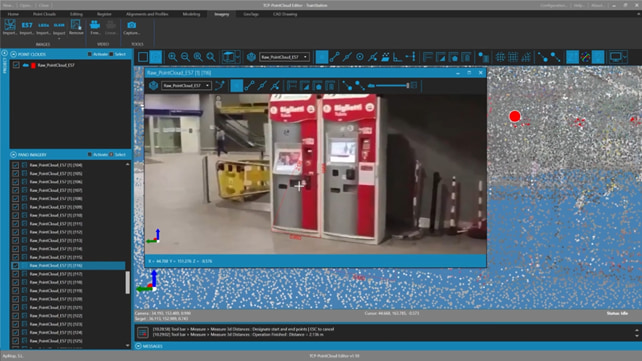Close the panorama image window
Screen dimensions: 642x361
coord(481,73)
